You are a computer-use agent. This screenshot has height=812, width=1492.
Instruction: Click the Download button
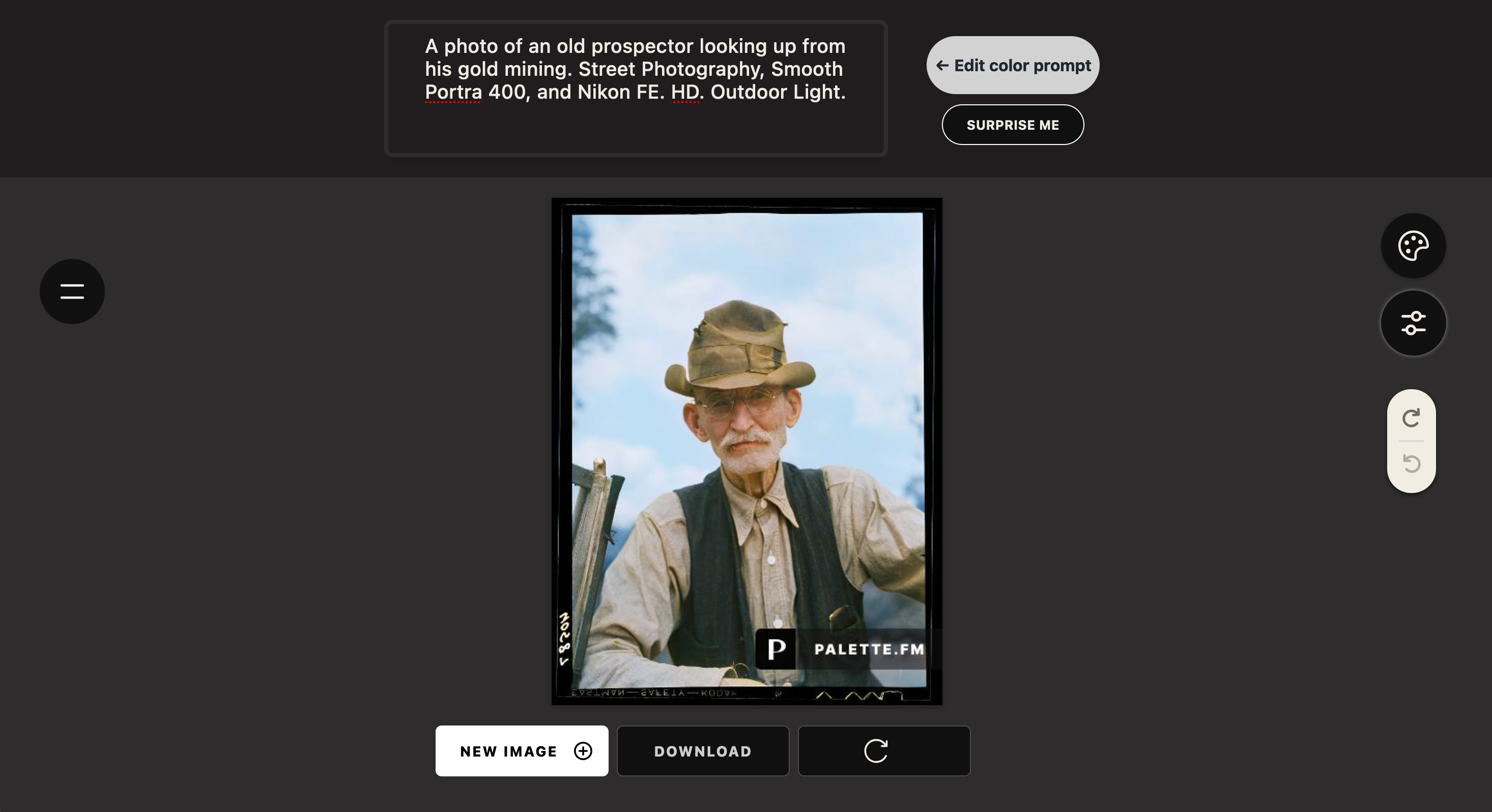pyautogui.click(x=703, y=751)
